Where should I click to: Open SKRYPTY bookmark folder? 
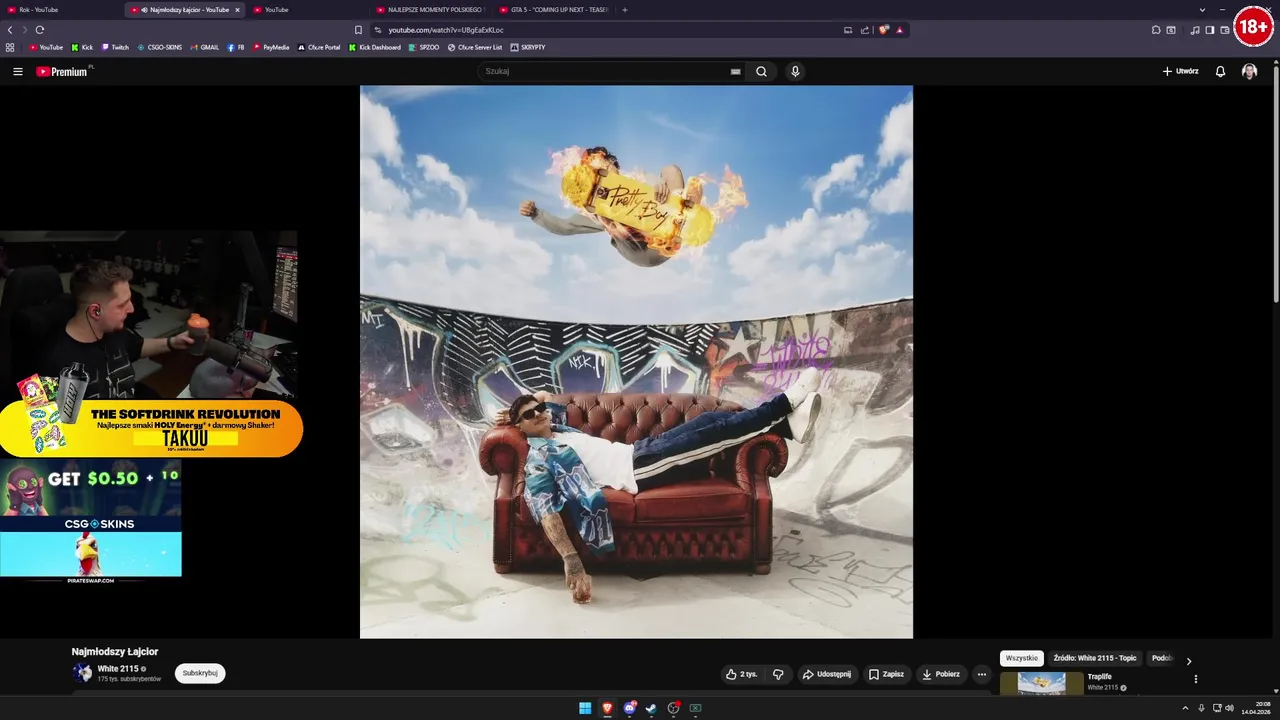(x=528, y=47)
